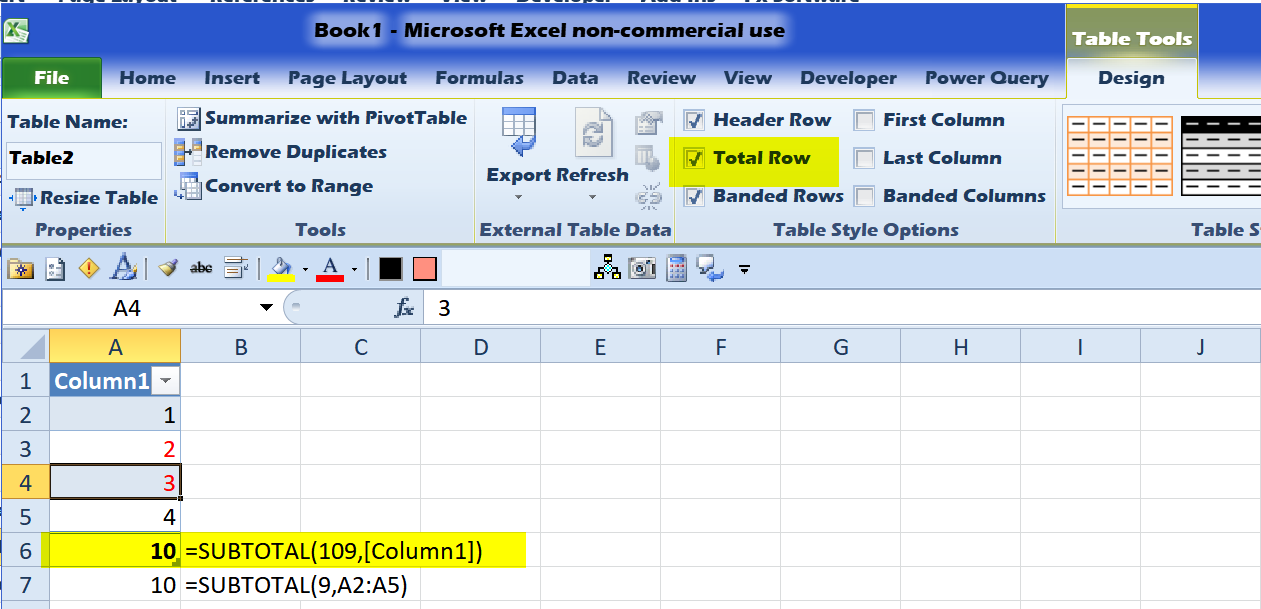The width and height of the screenshot is (1261, 609).
Task: Click the Select All corner triangle of the grid
Action: pos(25,347)
